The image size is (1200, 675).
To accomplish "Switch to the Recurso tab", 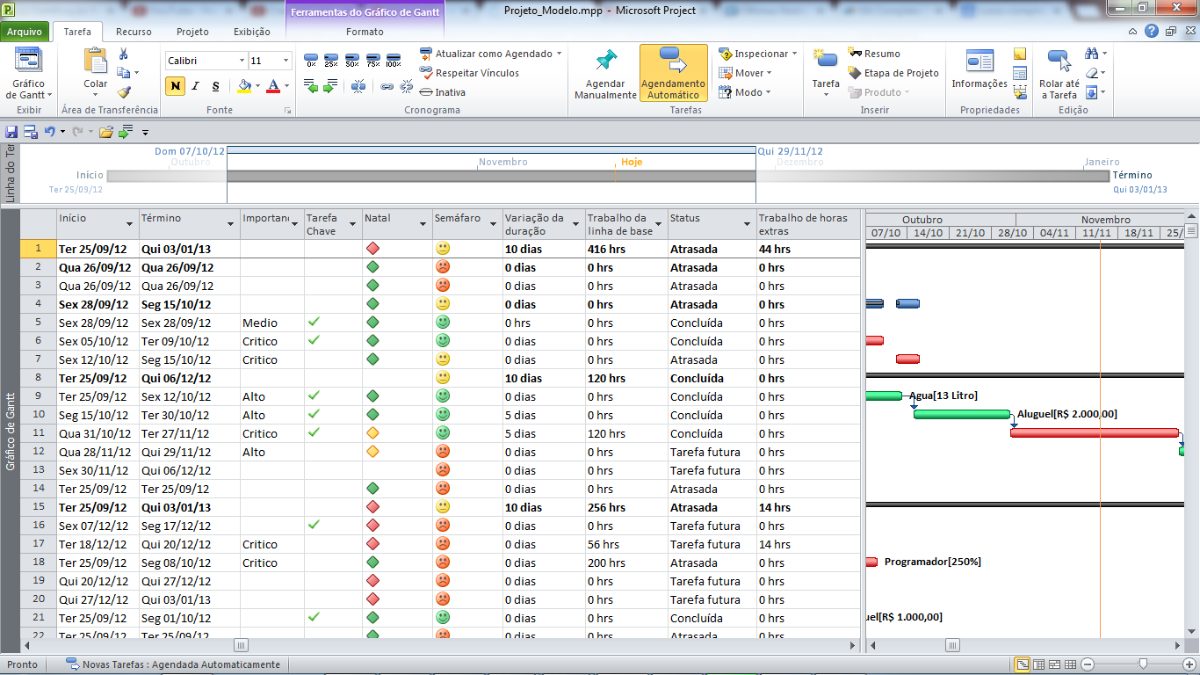I will (x=133, y=31).
